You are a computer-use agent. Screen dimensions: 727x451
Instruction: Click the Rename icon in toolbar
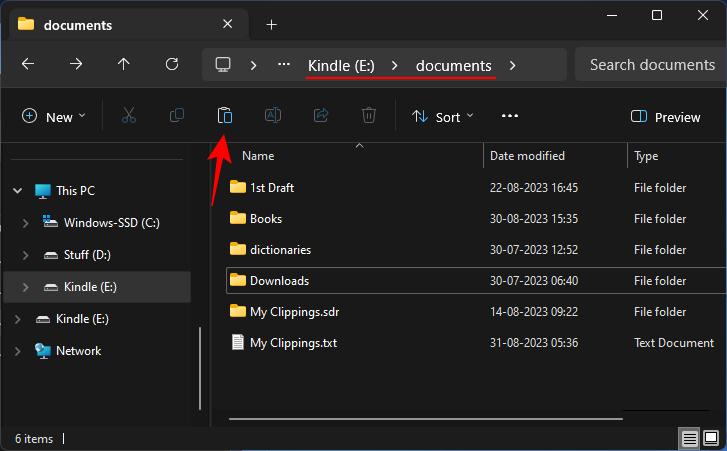click(x=272, y=116)
